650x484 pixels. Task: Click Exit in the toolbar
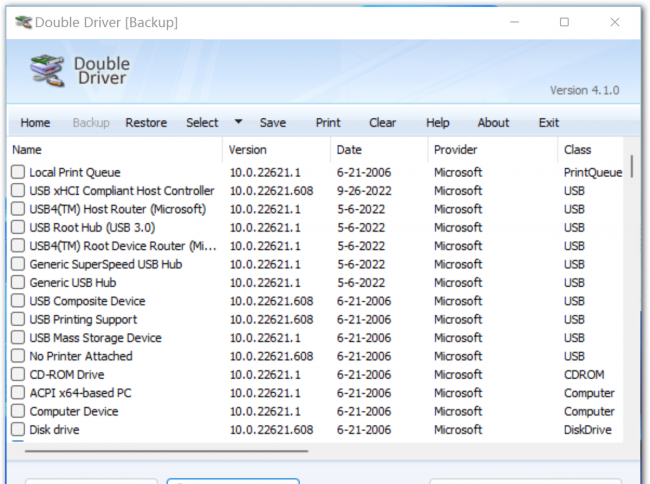548,123
